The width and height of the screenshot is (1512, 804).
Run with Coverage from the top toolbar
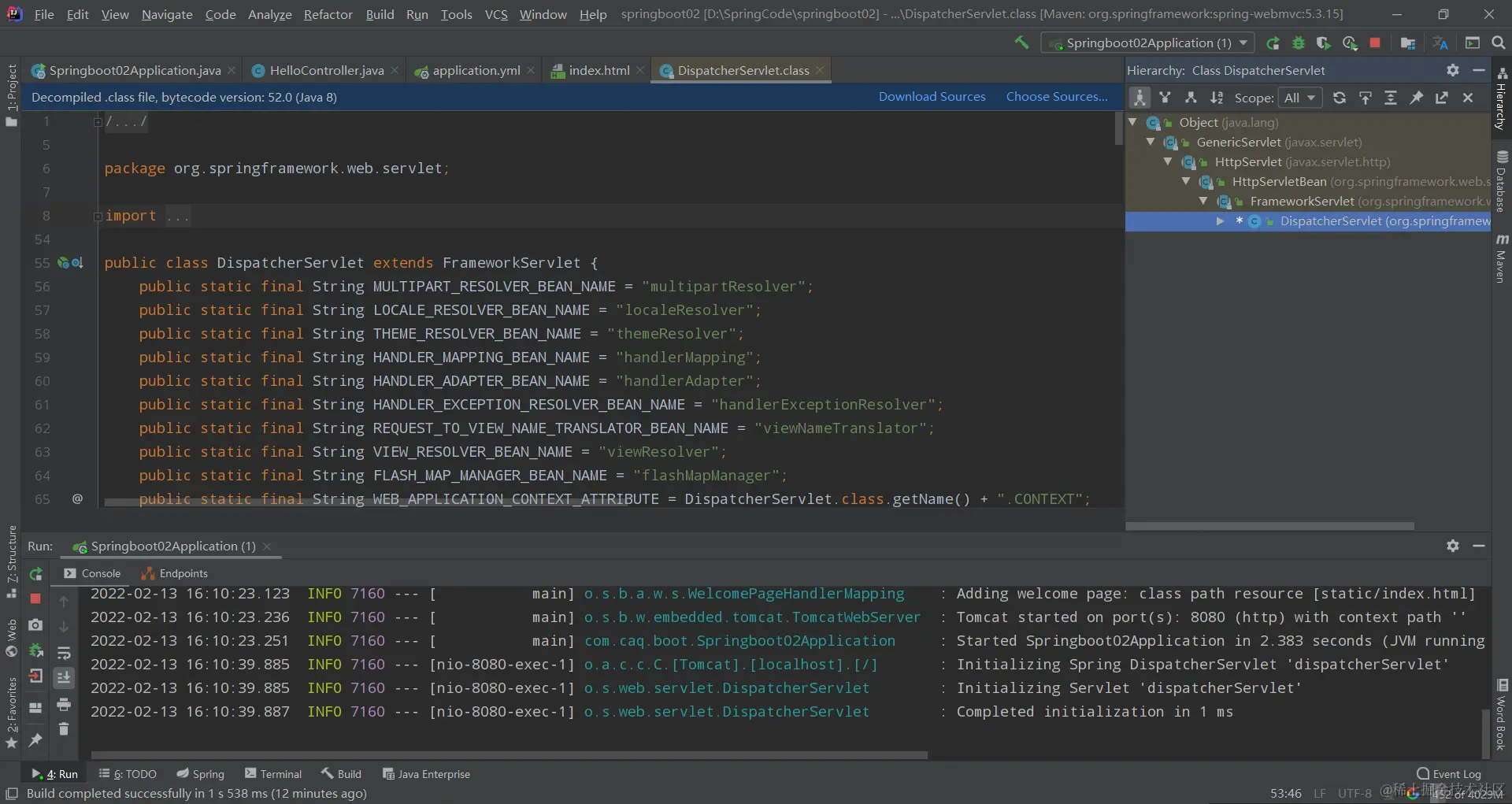pos(1324,43)
